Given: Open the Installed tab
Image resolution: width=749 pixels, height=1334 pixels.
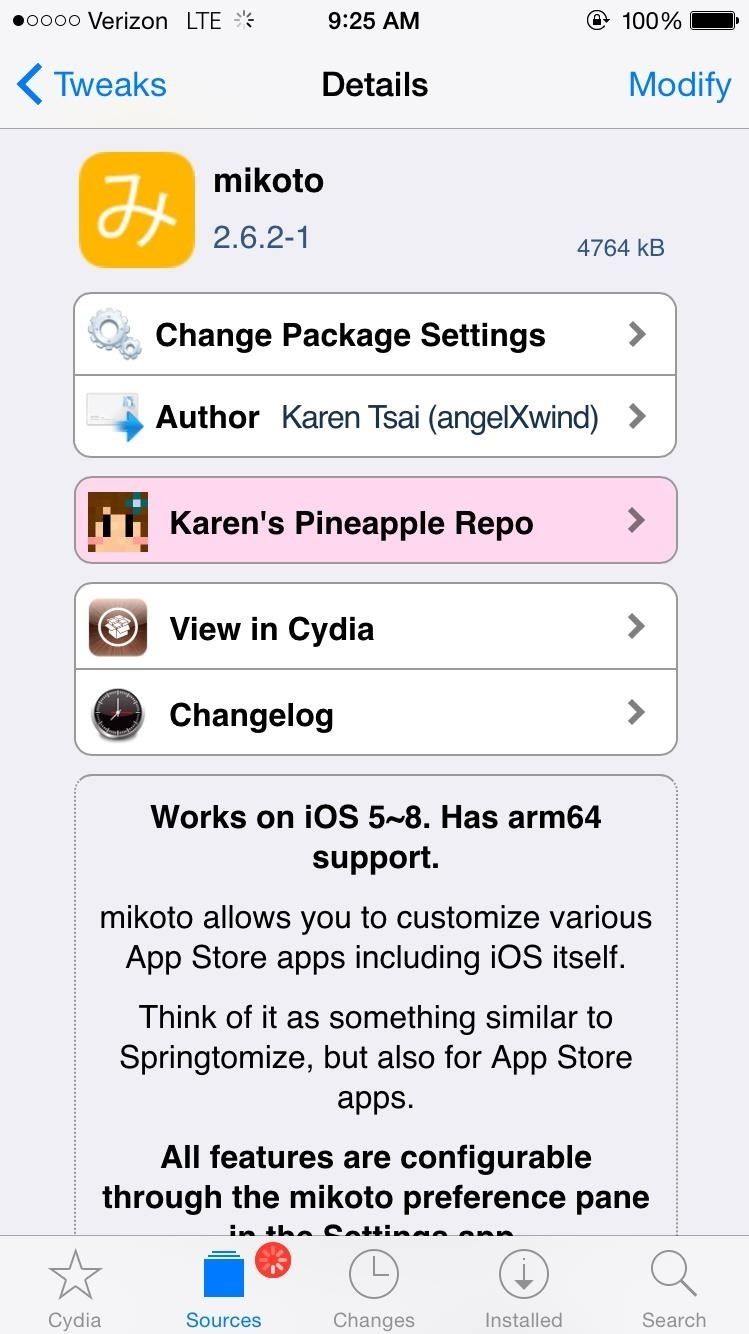Looking at the screenshot, I should 523,1285.
